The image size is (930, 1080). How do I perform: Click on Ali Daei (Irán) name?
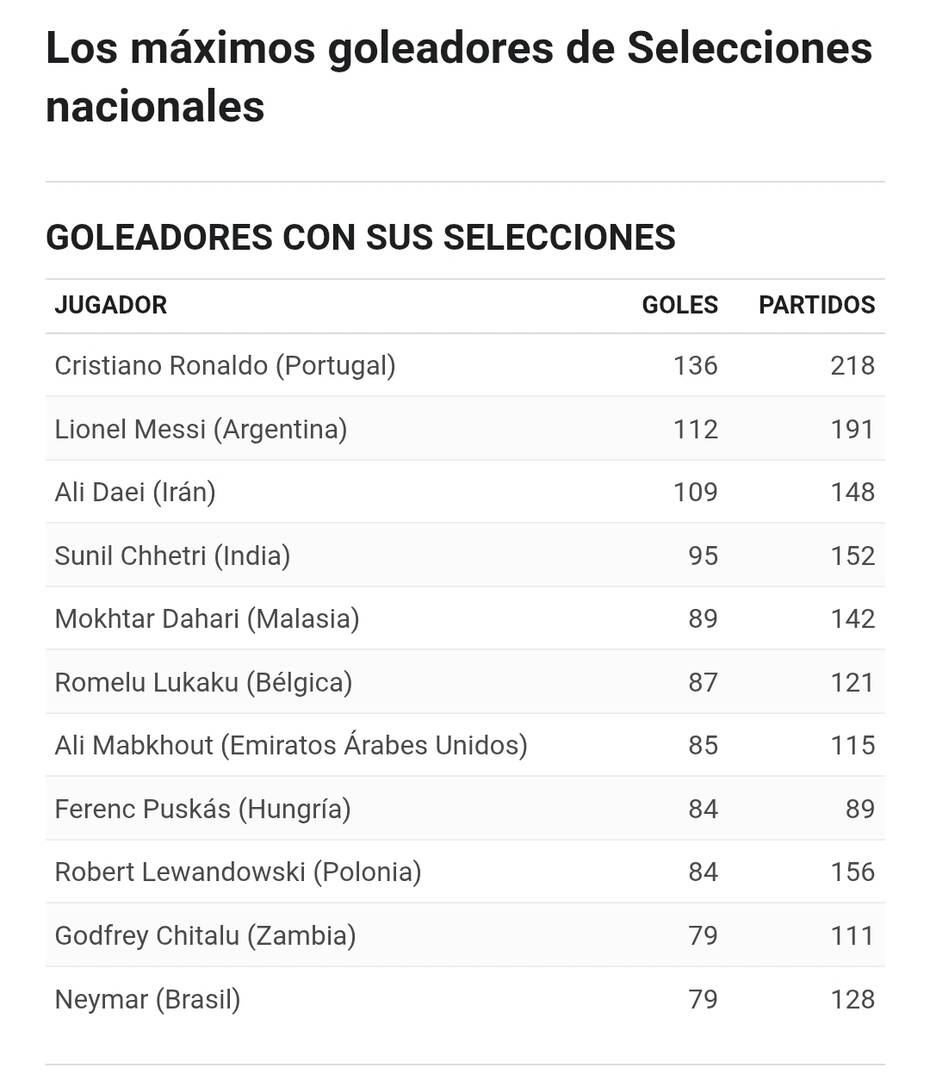[135, 492]
